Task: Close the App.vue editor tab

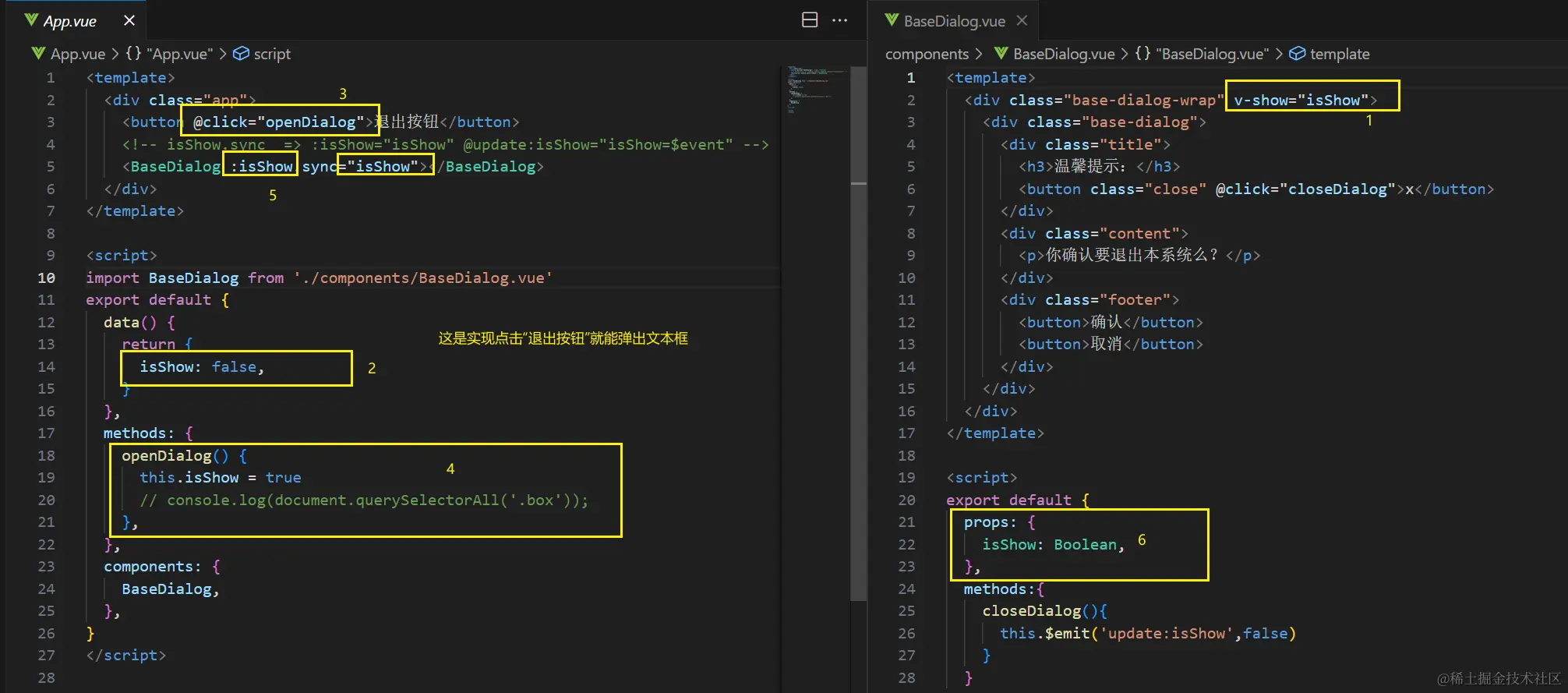Action: coord(129,21)
